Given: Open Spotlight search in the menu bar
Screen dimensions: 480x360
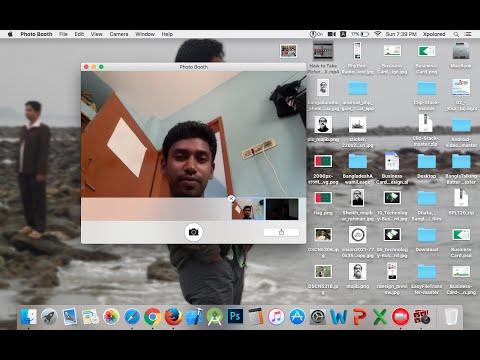Looking at the screenshot, I should (456, 34).
